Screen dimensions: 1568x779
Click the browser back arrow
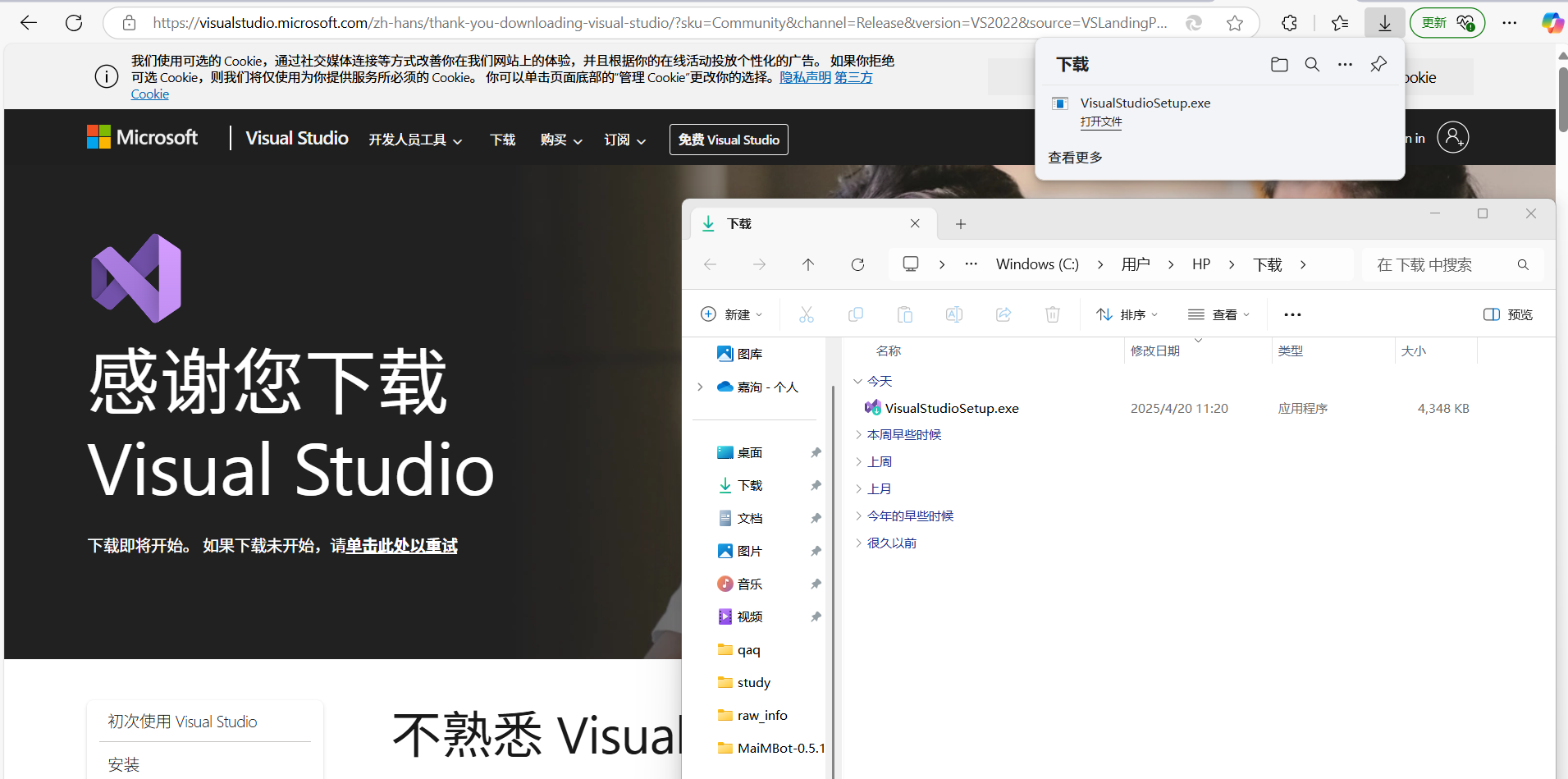[x=29, y=23]
